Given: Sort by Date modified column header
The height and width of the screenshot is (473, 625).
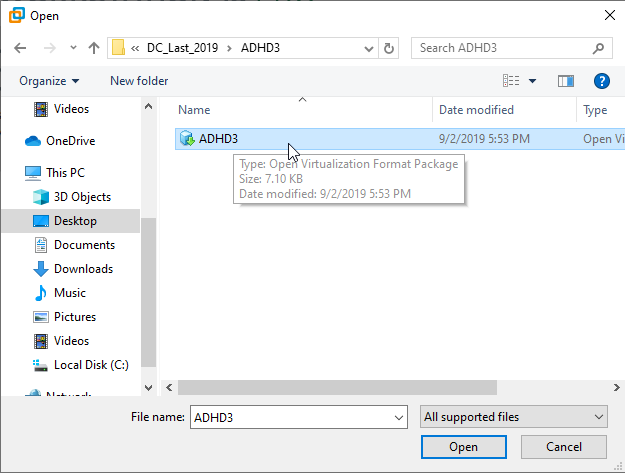Looking at the screenshot, I should pyautogui.click(x=476, y=110).
